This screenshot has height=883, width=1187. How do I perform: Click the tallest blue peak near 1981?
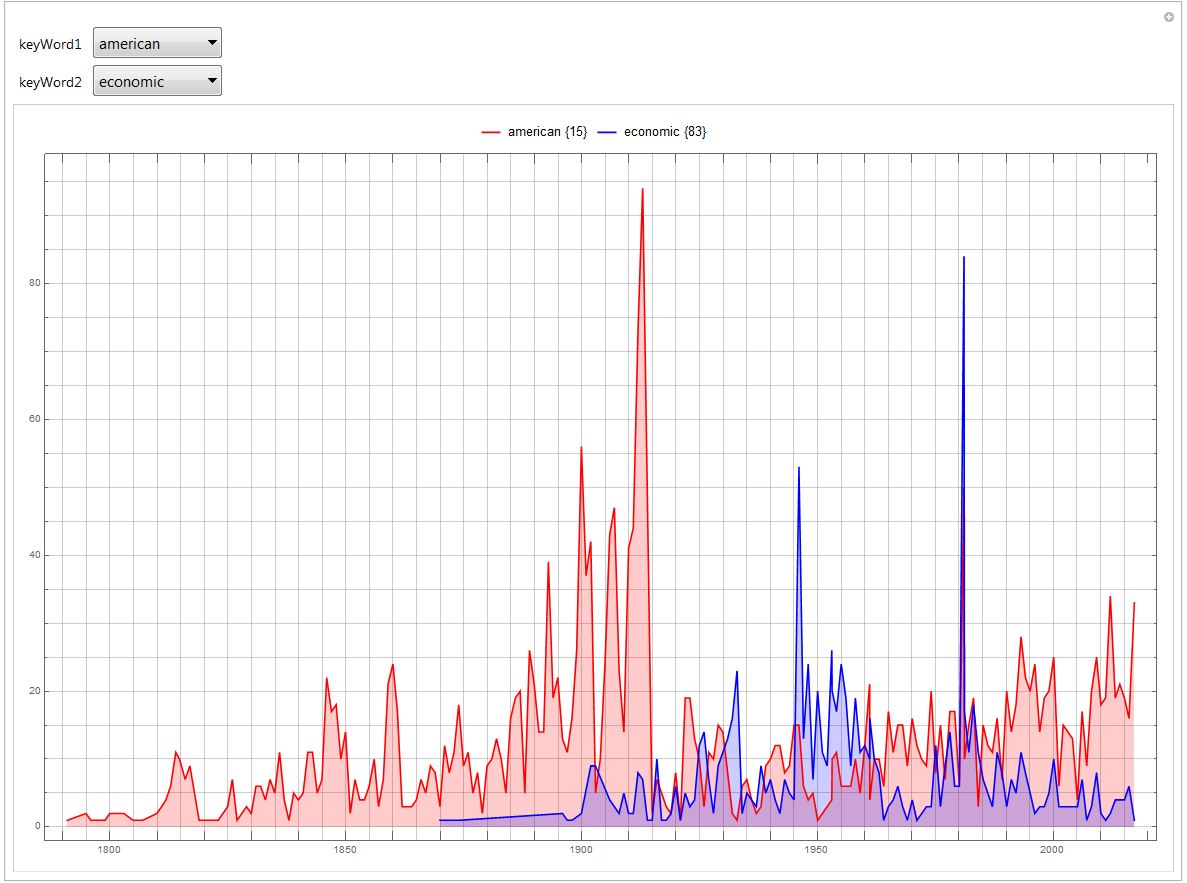pyautogui.click(x=963, y=258)
